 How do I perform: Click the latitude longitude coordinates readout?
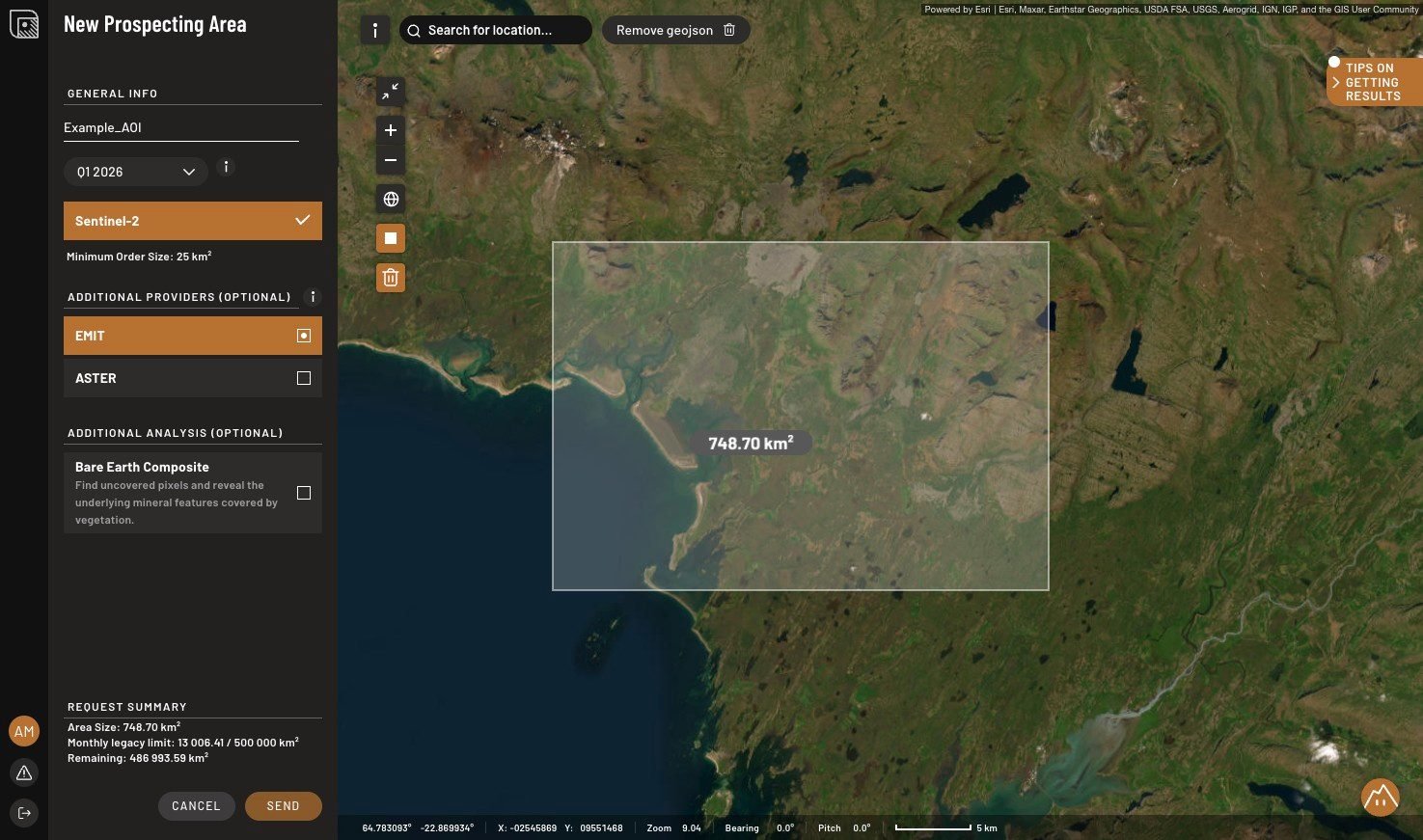pyautogui.click(x=418, y=828)
